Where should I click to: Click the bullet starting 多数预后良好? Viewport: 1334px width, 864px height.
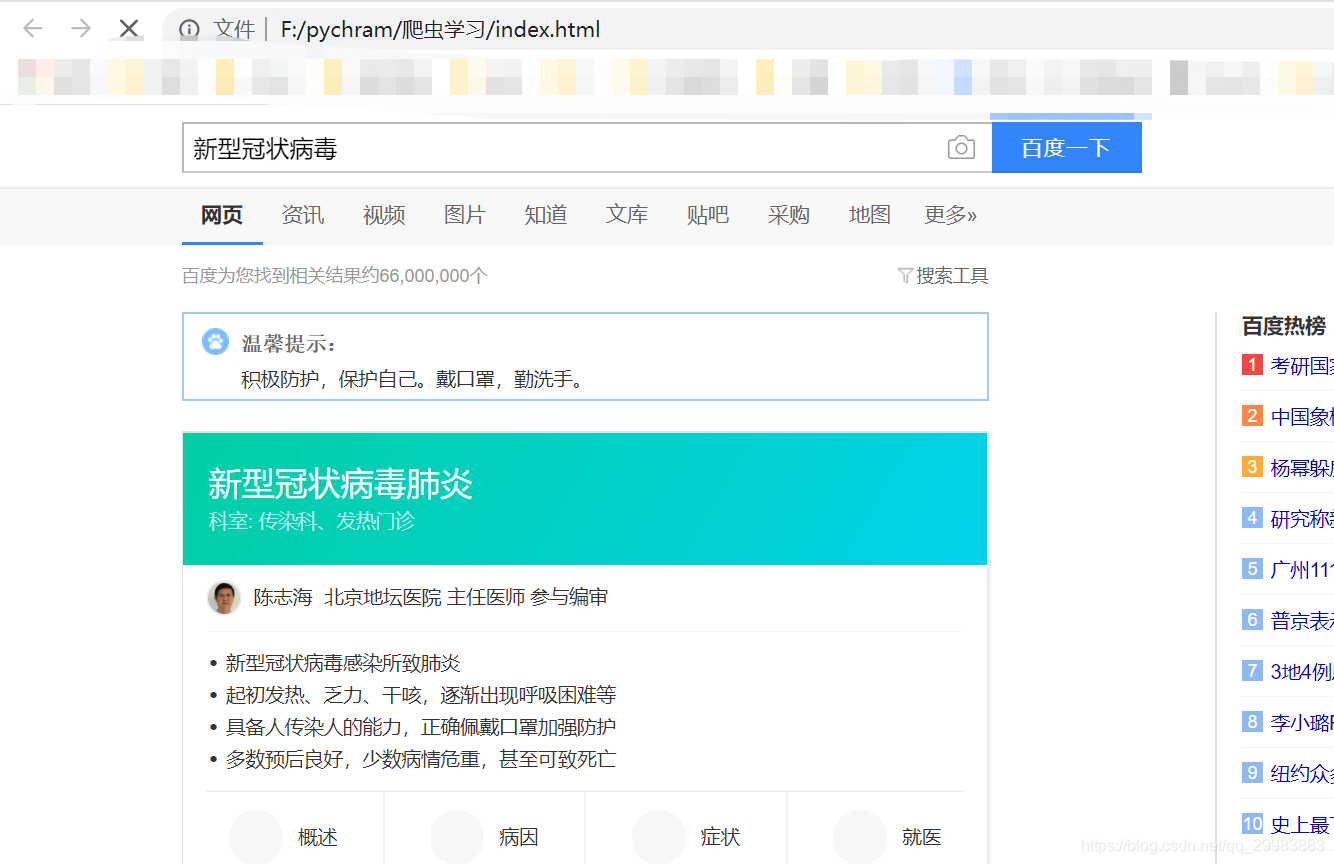pyautogui.click(x=421, y=759)
